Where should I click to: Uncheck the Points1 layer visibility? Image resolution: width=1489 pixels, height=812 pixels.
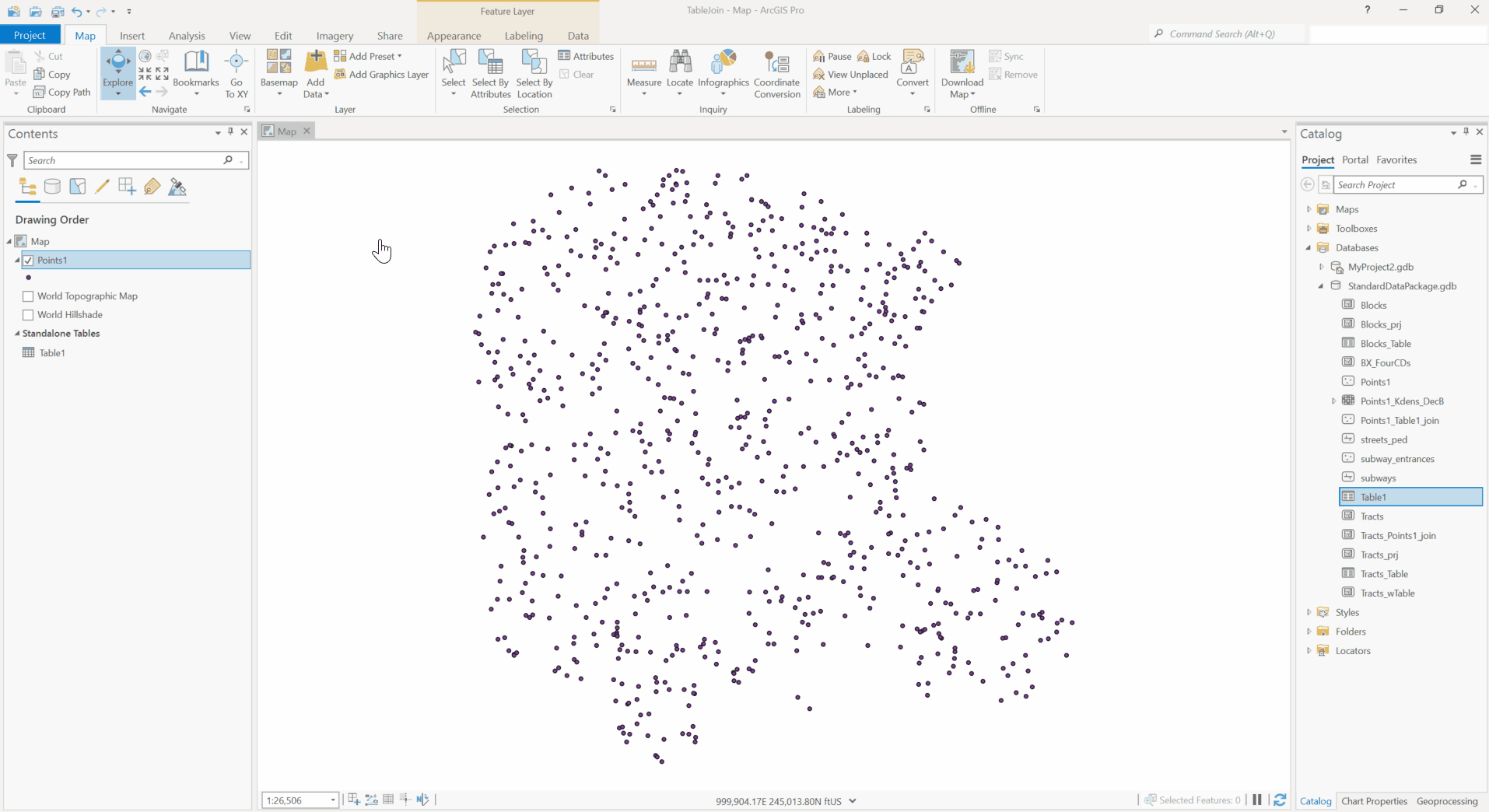point(28,260)
